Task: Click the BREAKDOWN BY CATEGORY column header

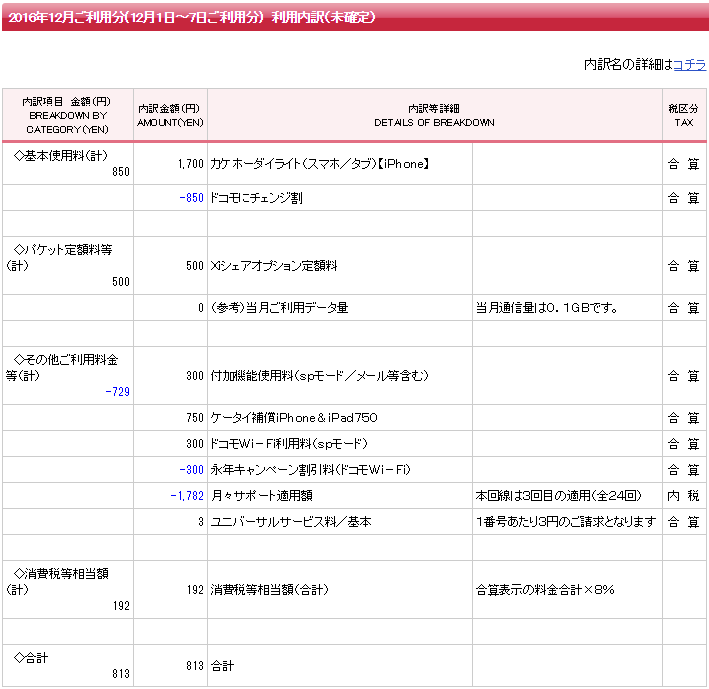Action: (67, 115)
